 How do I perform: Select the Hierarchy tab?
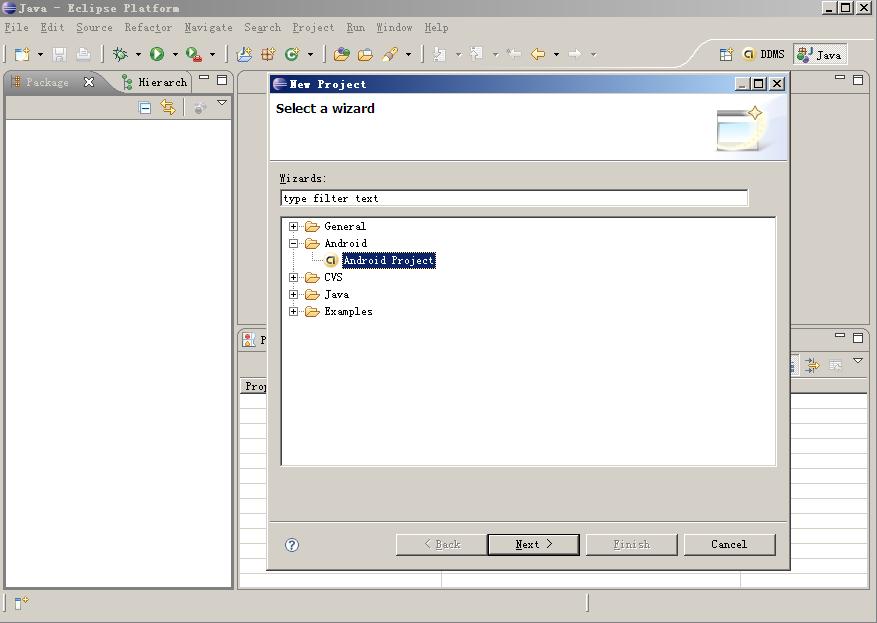[x=155, y=82]
